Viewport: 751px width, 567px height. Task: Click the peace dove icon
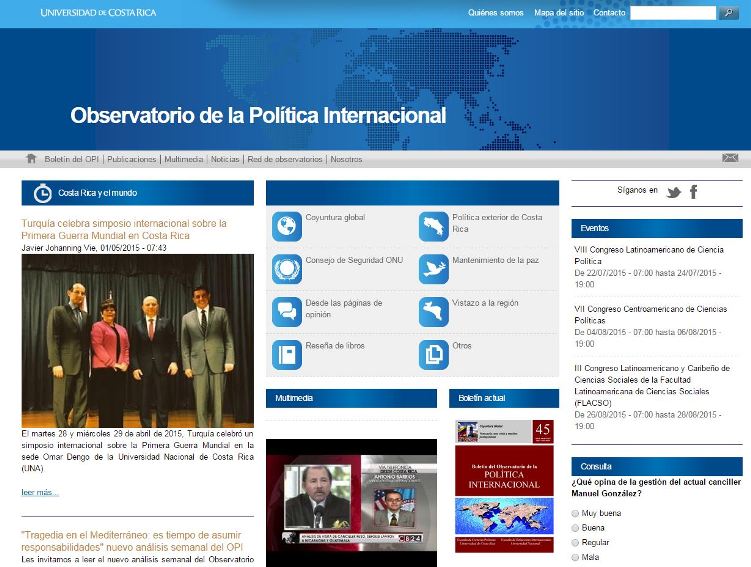(433, 269)
